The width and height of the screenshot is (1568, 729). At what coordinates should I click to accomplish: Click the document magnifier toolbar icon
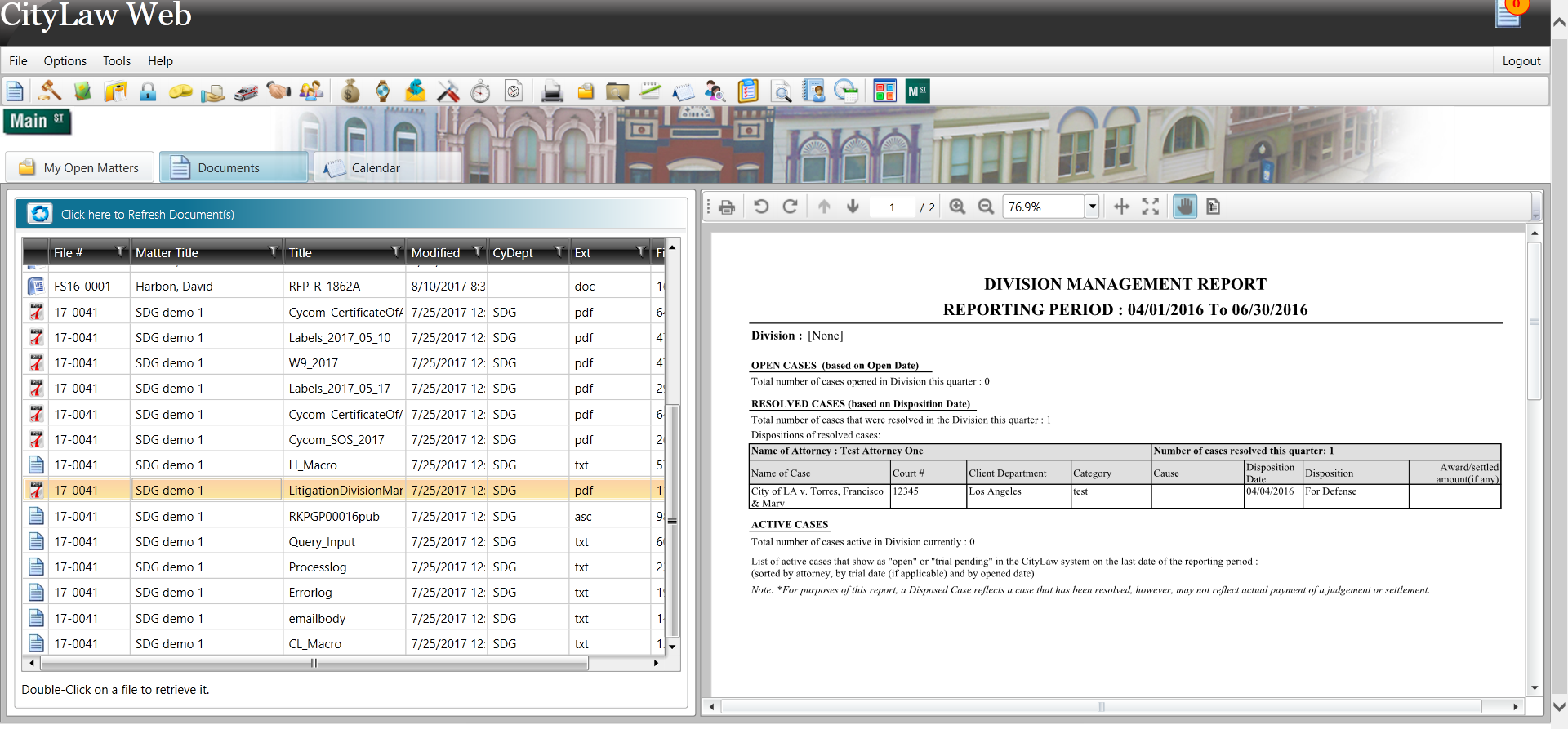tap(782, 91)
